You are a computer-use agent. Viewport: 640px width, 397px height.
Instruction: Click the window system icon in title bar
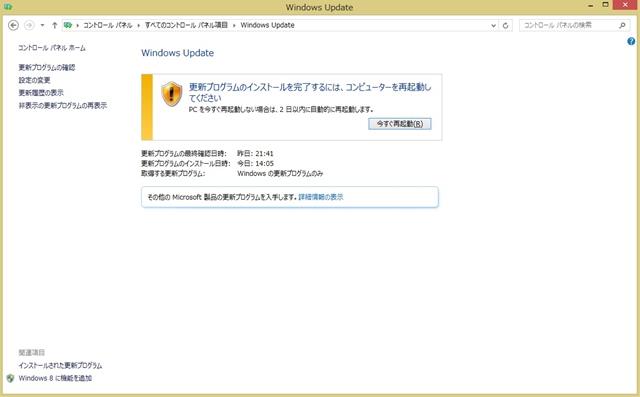(x=7, y=7)
